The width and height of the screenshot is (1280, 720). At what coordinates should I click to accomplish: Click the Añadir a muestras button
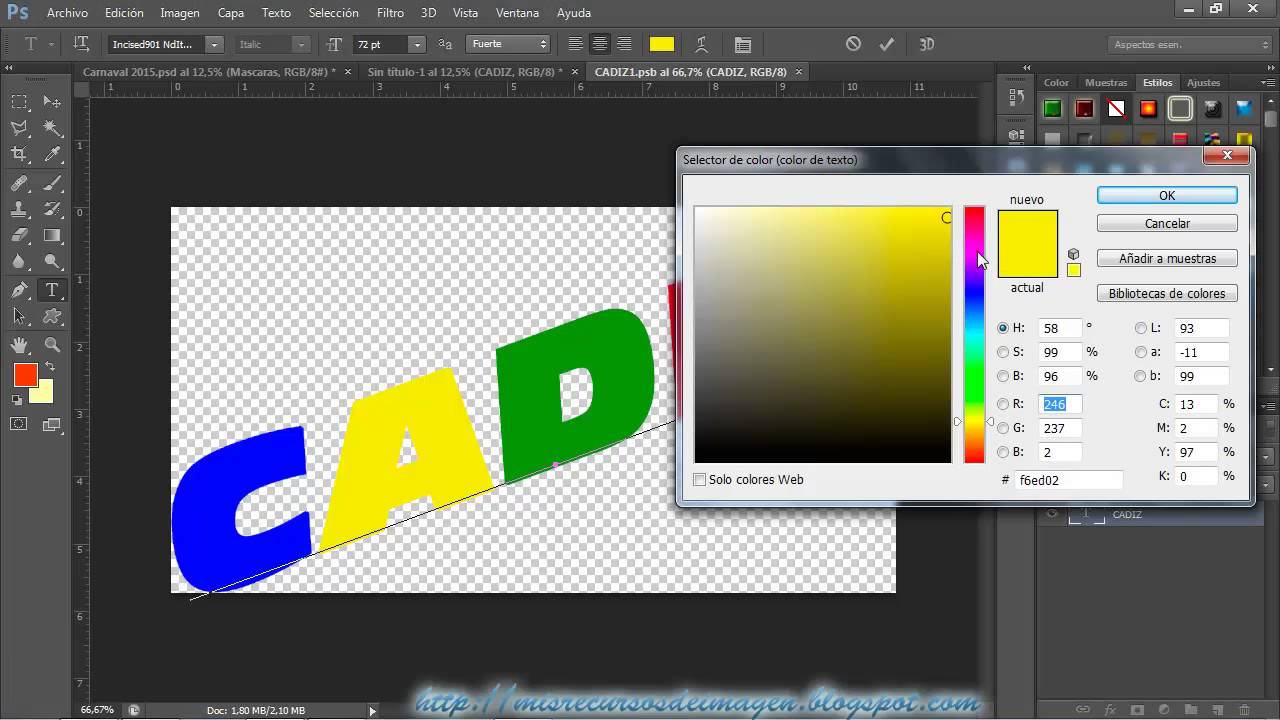pos(1167,258)
